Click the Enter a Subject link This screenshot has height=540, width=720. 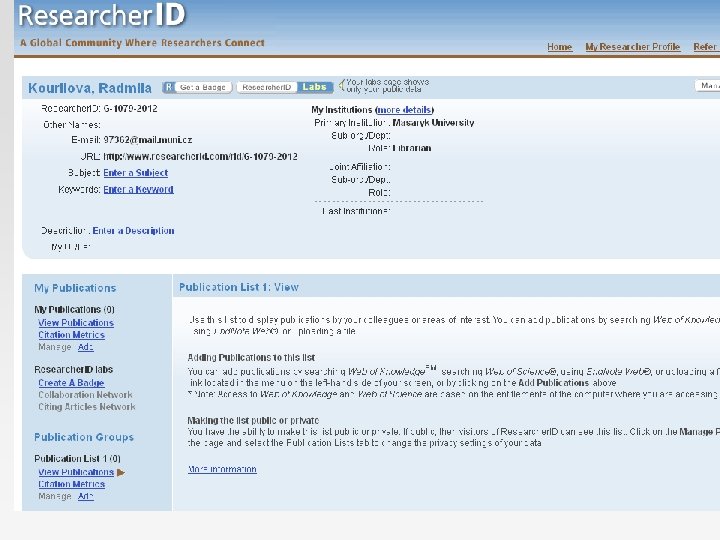point(135,173)
